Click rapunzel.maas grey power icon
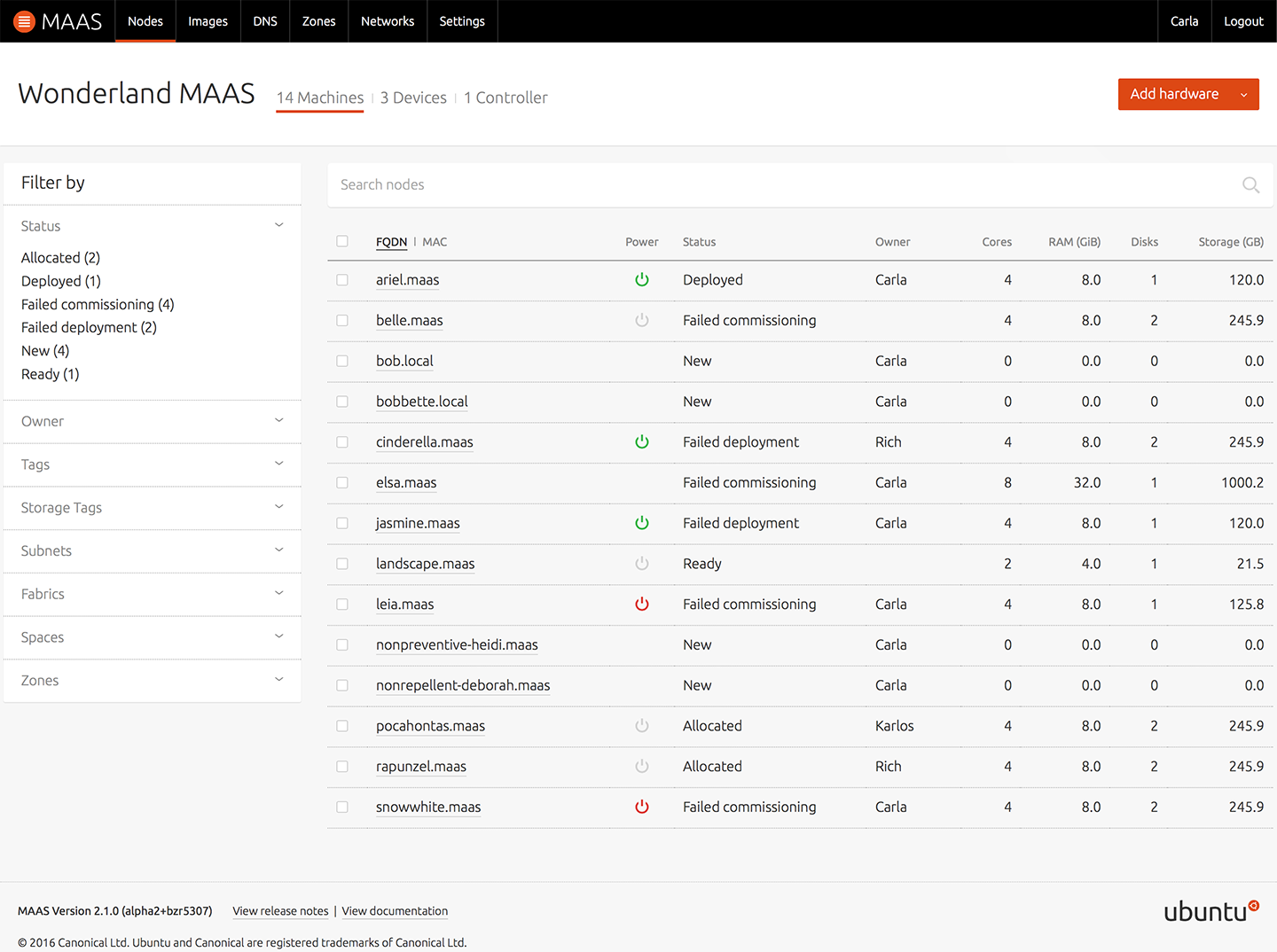1277x952 pixels. [x=642, y=766]
